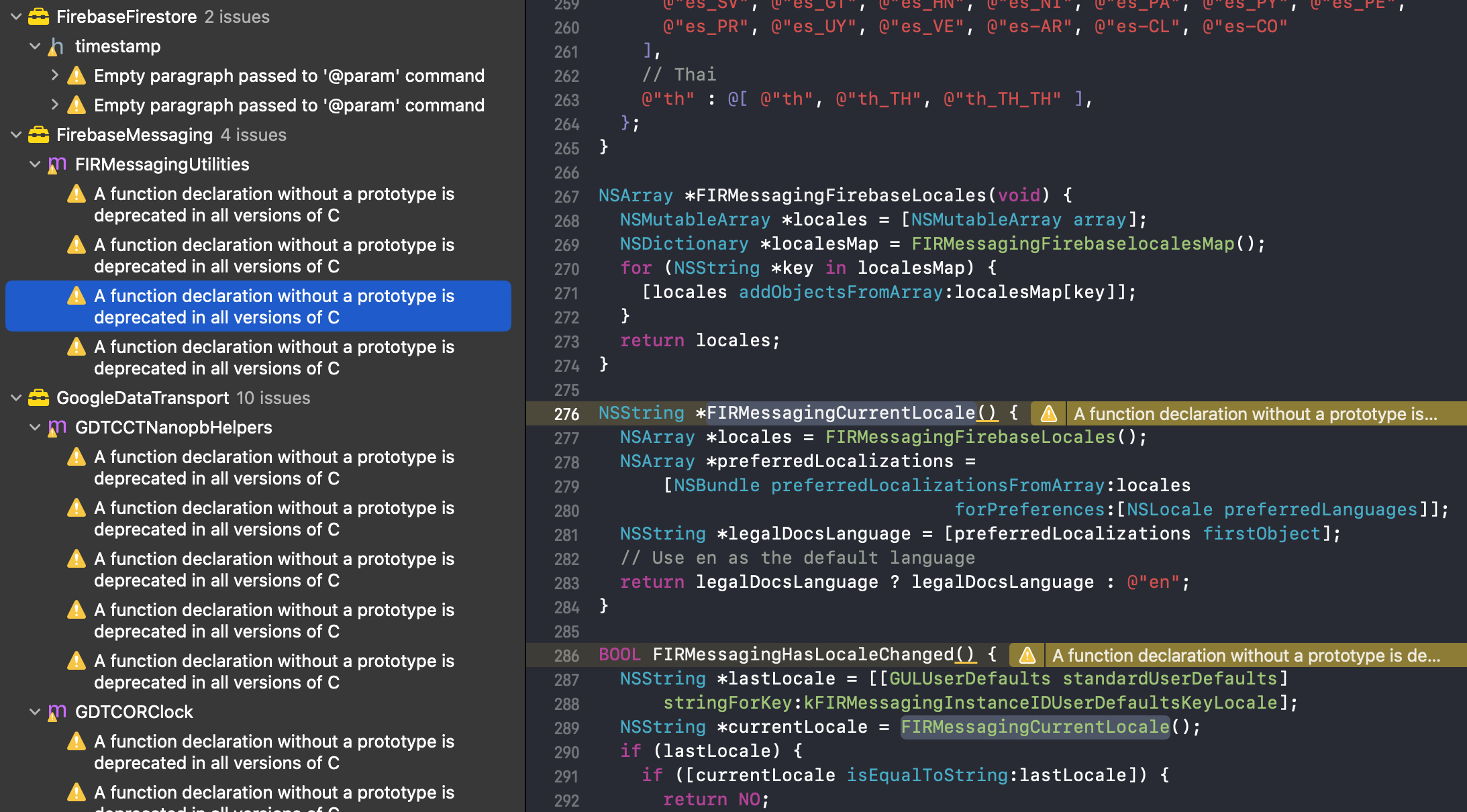
Task: Click the warning icon on line 276
Action: tap(1048, 414)
